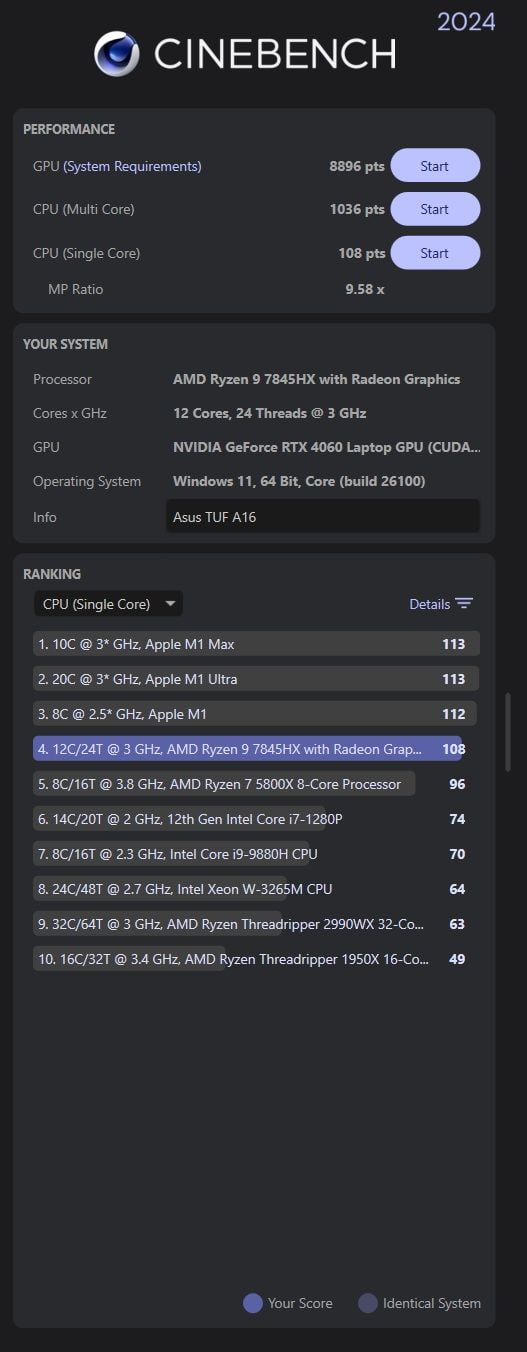Image resolution: width=527 pixels, height=1352 pixels.
Task: Start the GPU benchmark test
Action: pyautogui.click(x=435, y=166)
